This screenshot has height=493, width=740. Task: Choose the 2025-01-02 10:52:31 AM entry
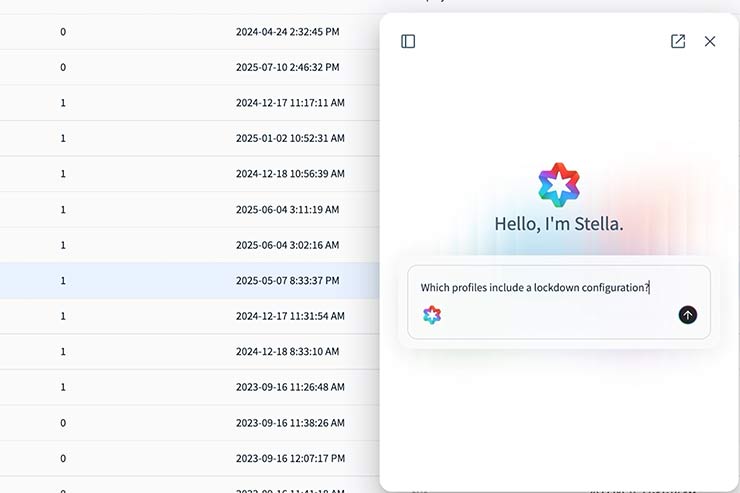tap(290, 138)
